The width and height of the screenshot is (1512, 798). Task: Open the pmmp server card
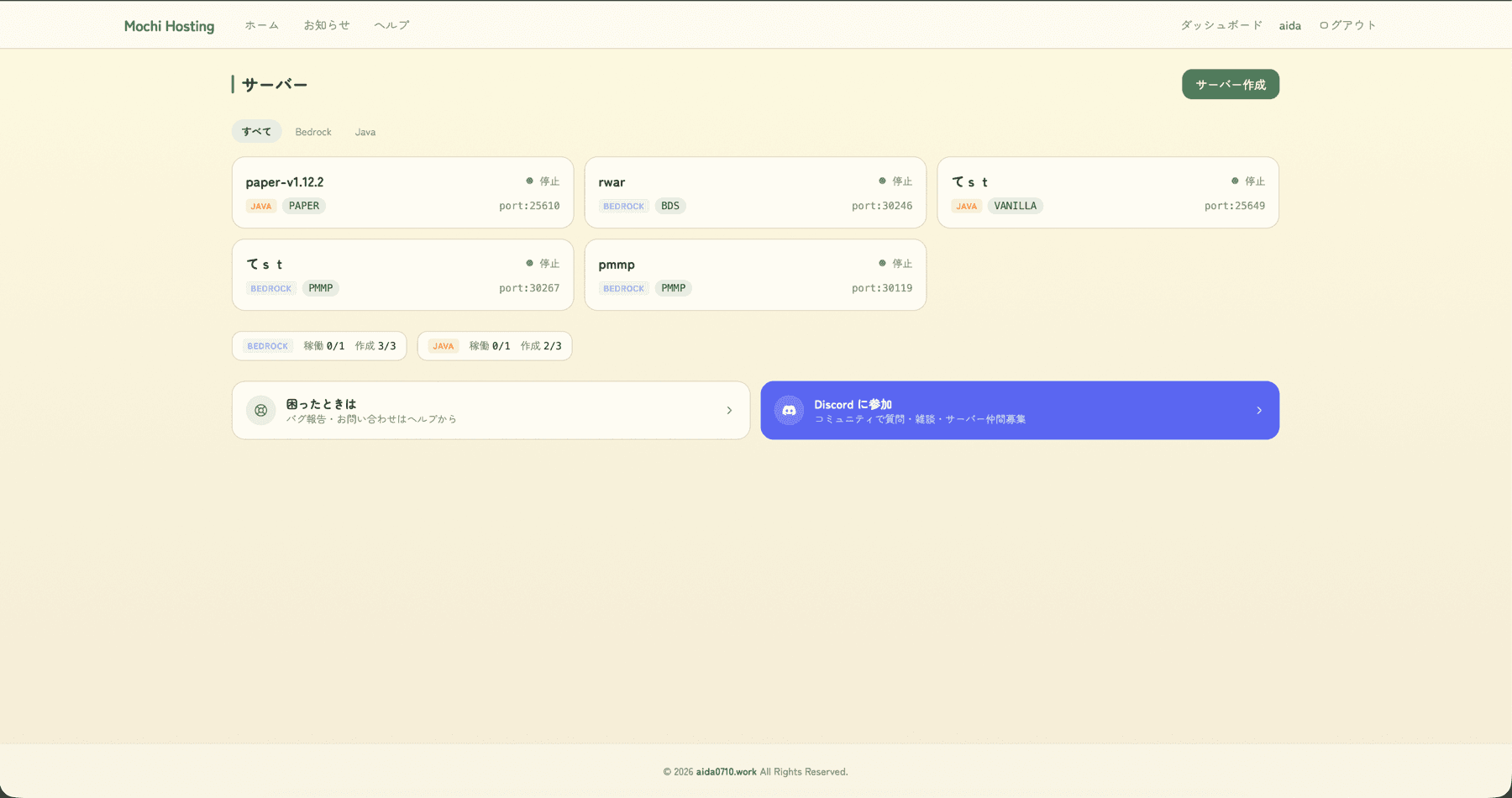[x=755, y=275]
